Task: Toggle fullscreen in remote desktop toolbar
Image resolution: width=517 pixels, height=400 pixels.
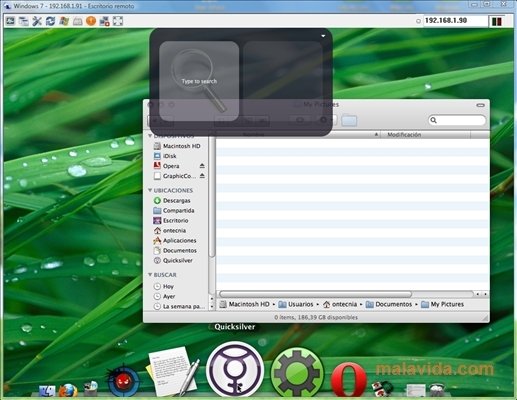Action: coord(118,21)
